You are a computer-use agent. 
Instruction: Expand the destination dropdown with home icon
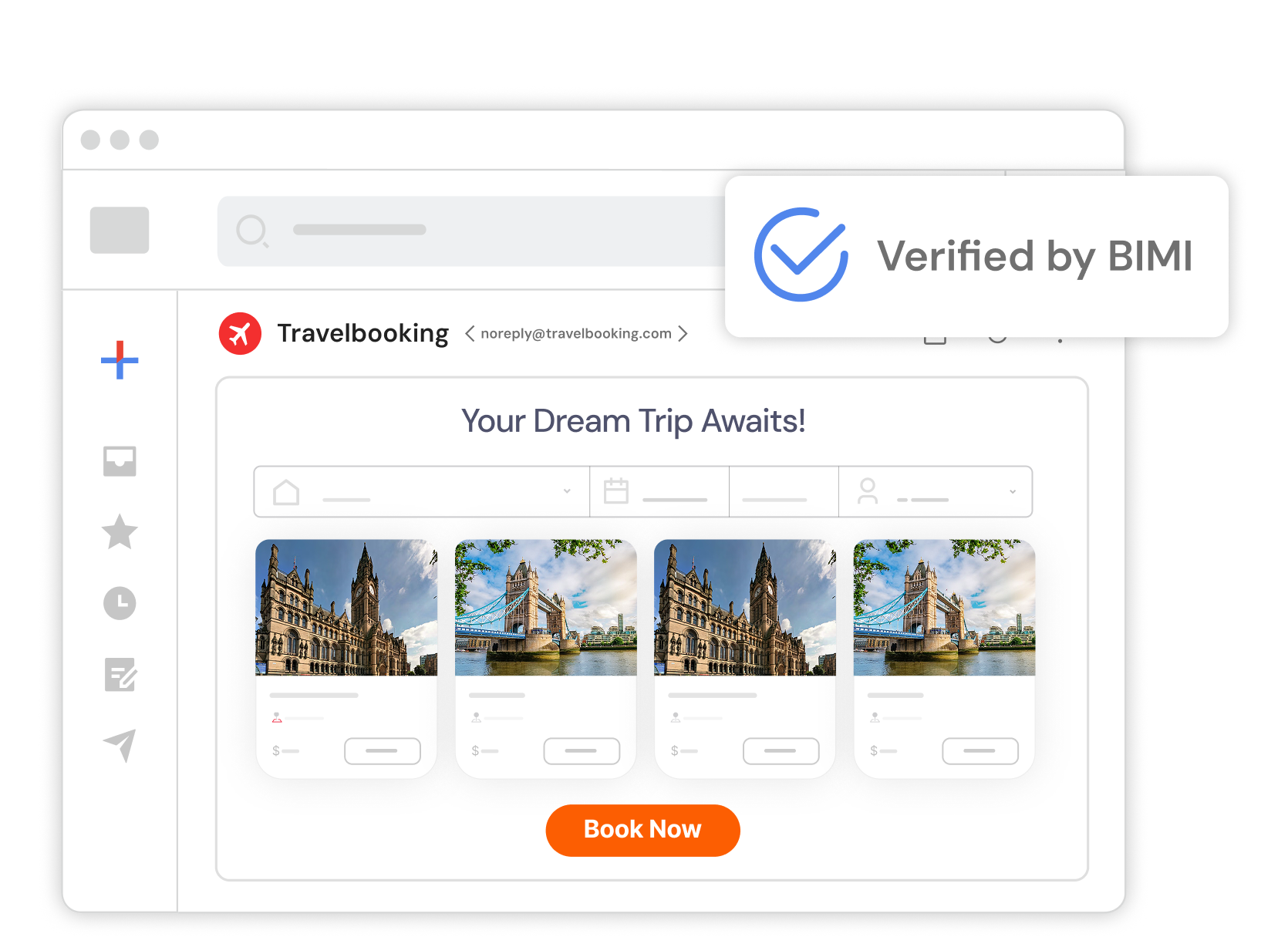(x=422, y=491)
